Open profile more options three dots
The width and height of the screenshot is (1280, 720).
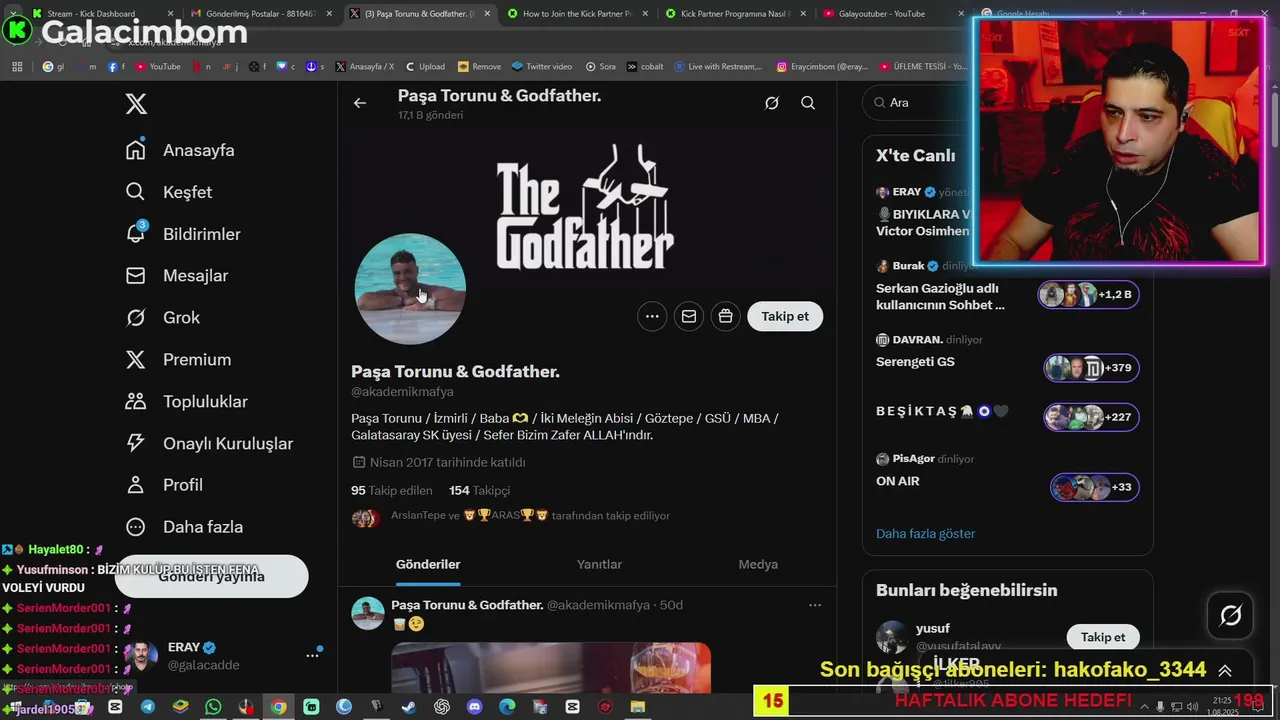point(652,316)
